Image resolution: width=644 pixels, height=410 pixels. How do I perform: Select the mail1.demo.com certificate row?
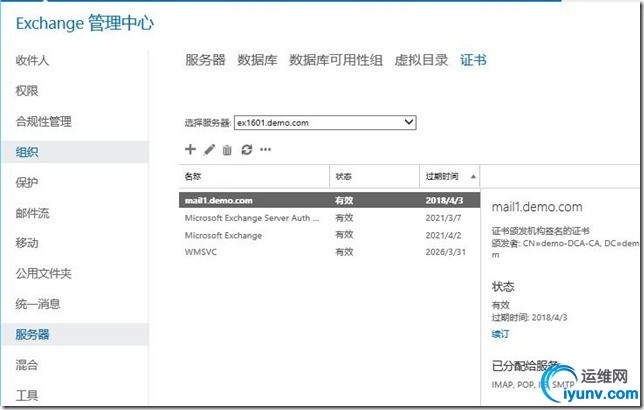[250, 200]
